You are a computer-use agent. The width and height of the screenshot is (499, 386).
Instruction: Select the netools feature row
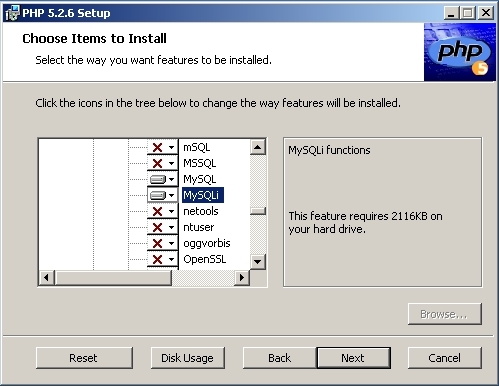(201, 211)
